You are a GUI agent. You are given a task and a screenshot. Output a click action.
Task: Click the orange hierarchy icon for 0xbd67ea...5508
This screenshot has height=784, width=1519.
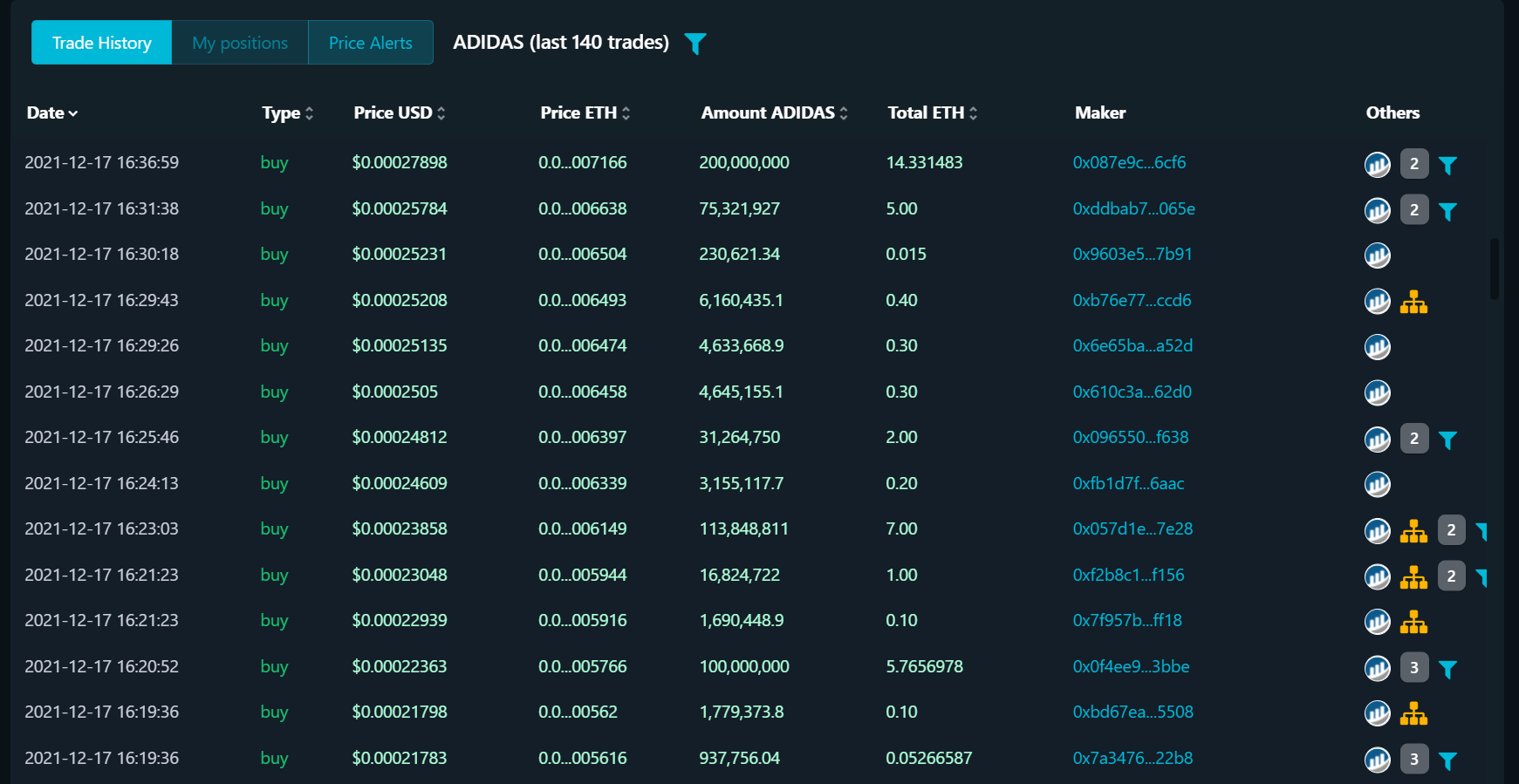pyautogui.click(x=1413, y=713)
